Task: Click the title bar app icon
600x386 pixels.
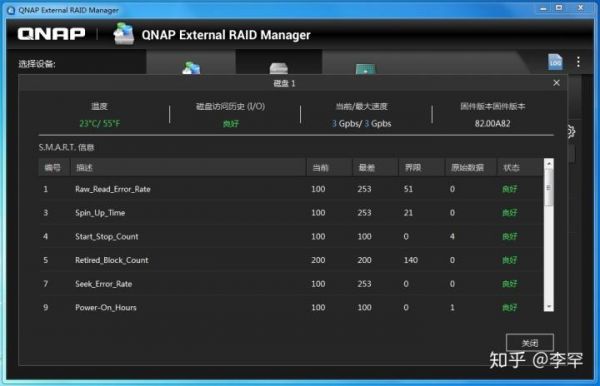Action: (x=11, y=10)
